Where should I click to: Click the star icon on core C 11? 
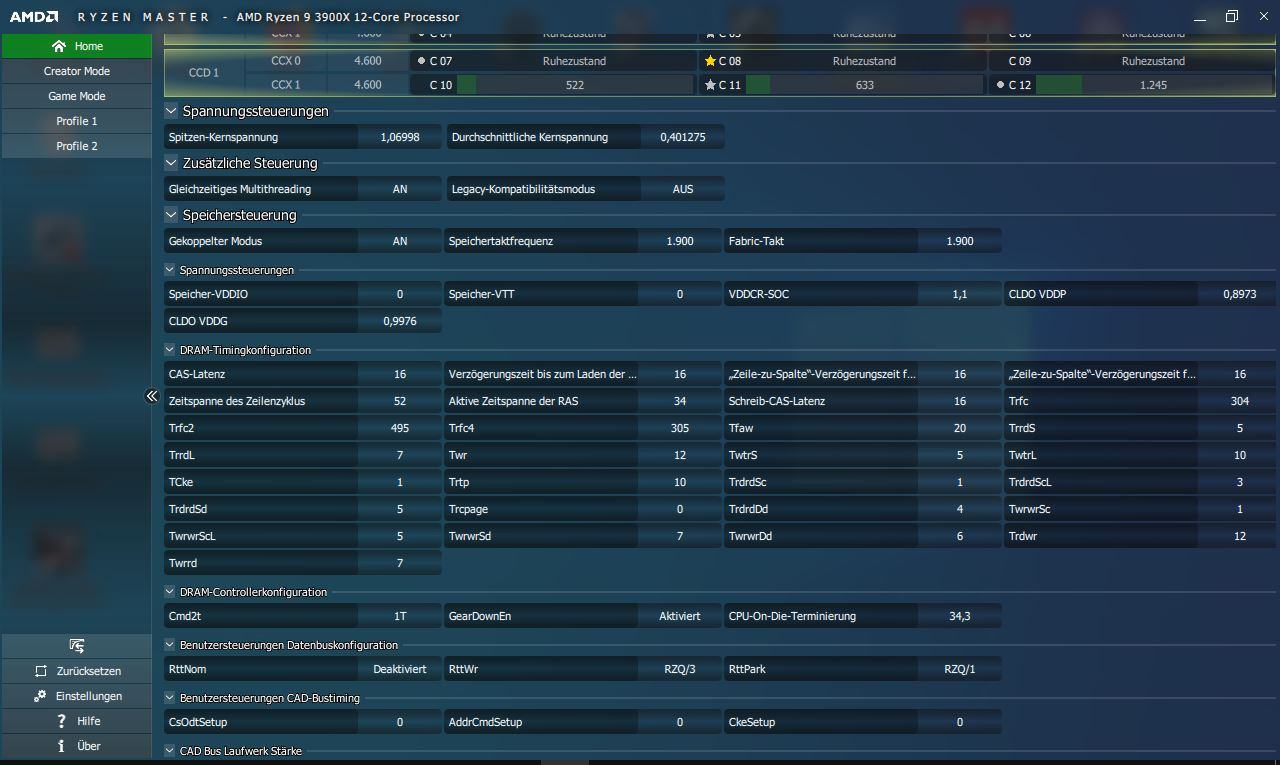coord(710,85)
